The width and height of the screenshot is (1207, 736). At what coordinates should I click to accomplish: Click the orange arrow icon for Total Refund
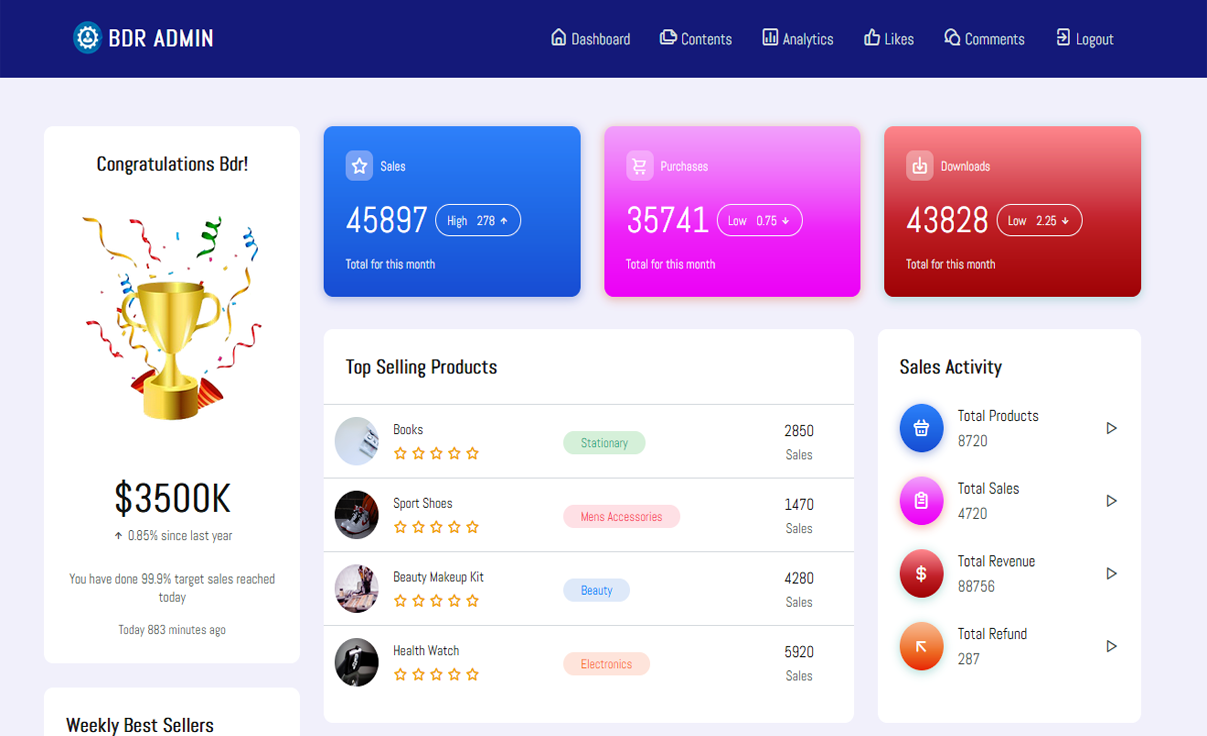[921, 646]
